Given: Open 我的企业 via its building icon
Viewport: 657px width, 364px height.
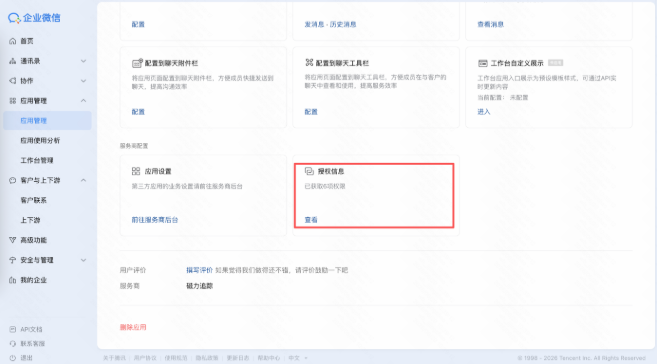Looking at the screenshot, I should click(13, 280).
